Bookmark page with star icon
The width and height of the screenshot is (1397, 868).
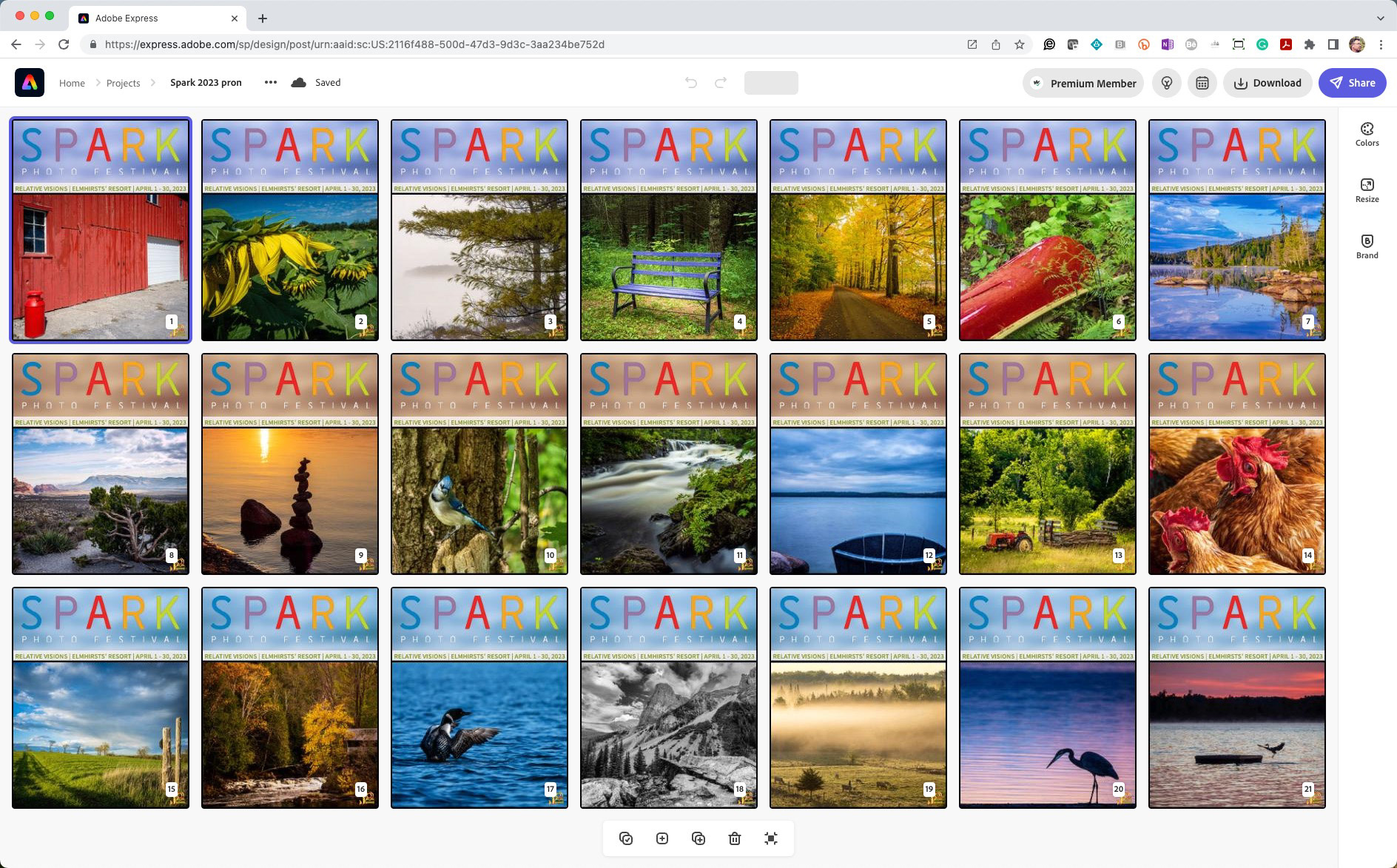click(1020, 44)
